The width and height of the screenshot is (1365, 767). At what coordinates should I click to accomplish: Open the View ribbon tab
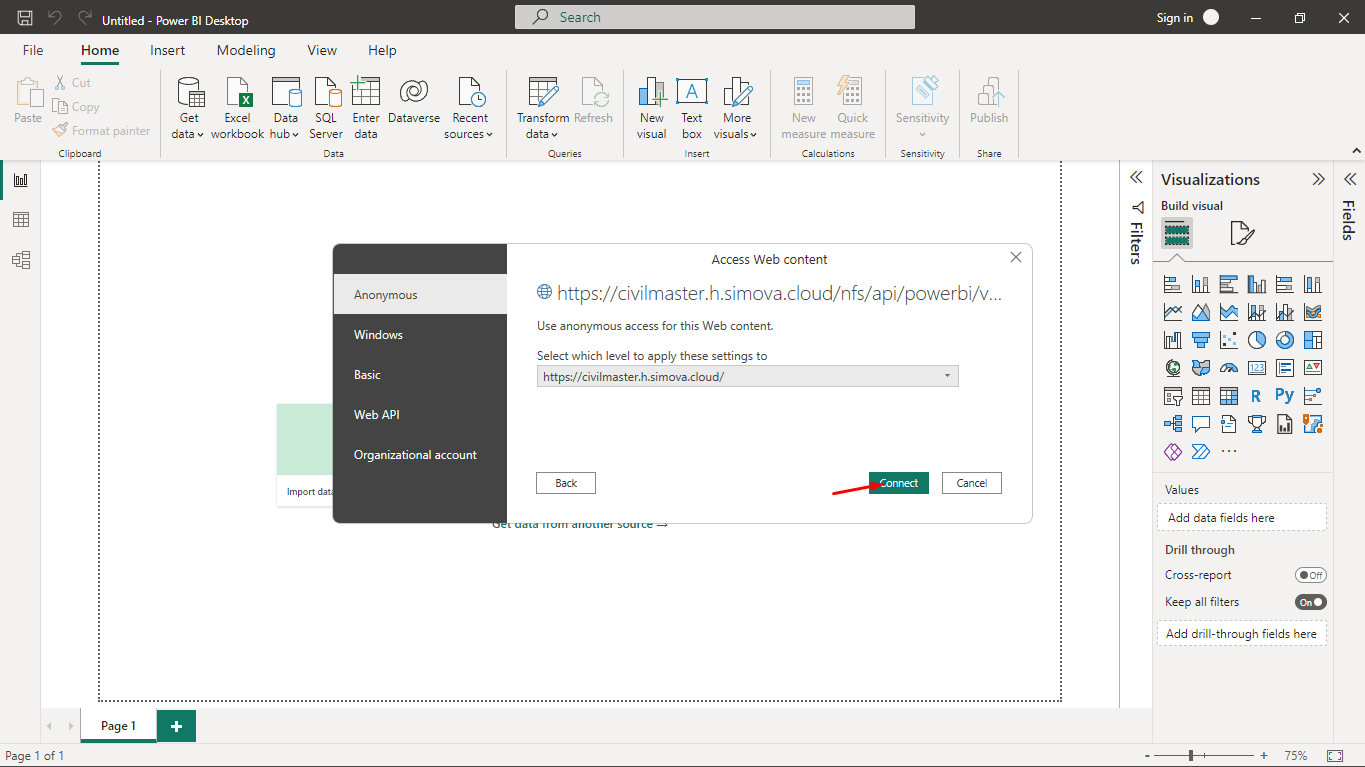tap(322, 50)
